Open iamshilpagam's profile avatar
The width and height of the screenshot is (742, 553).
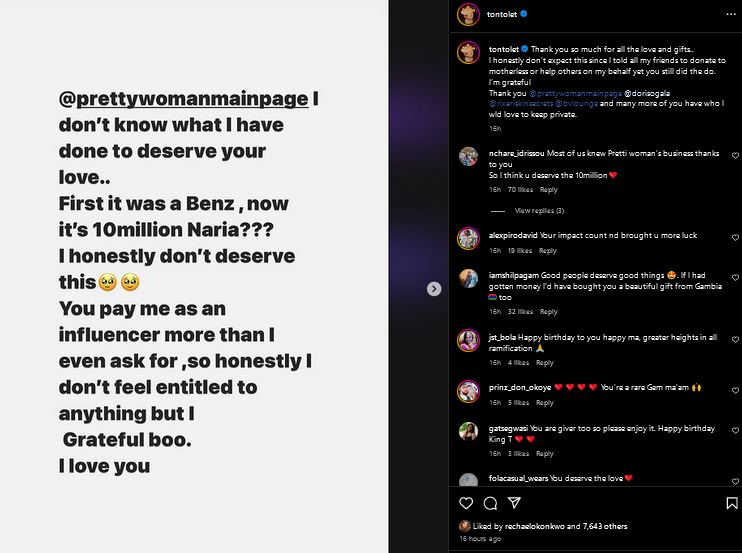coord(467,279)
